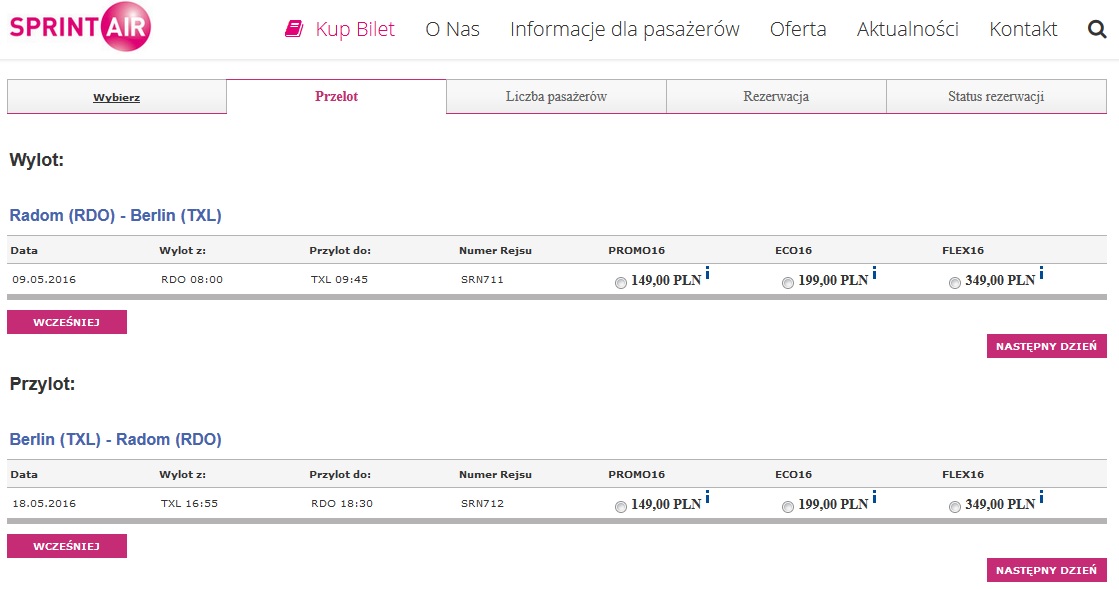Select the Przelot step tab

pyautogui.click(x=336, y=96)
